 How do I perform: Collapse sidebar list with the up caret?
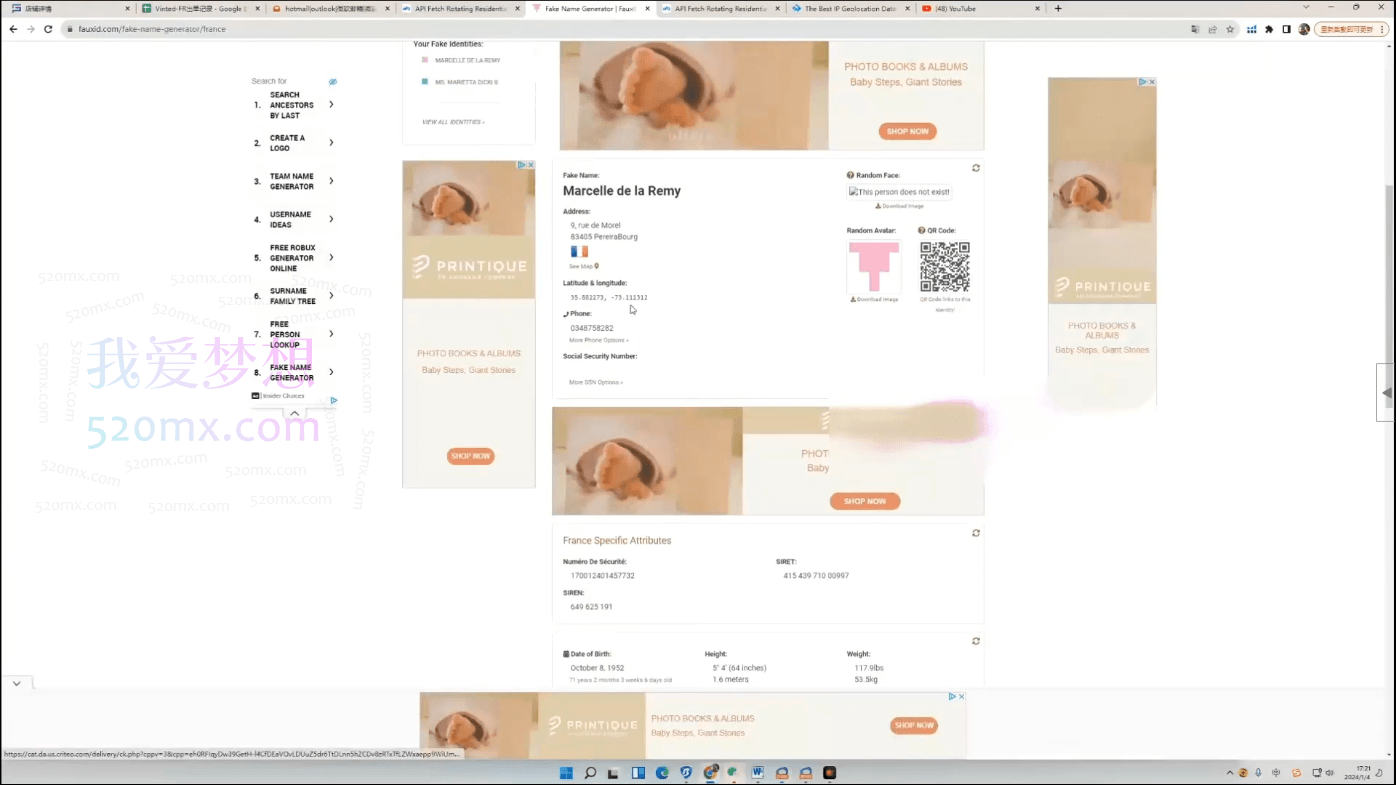(294, 413)
